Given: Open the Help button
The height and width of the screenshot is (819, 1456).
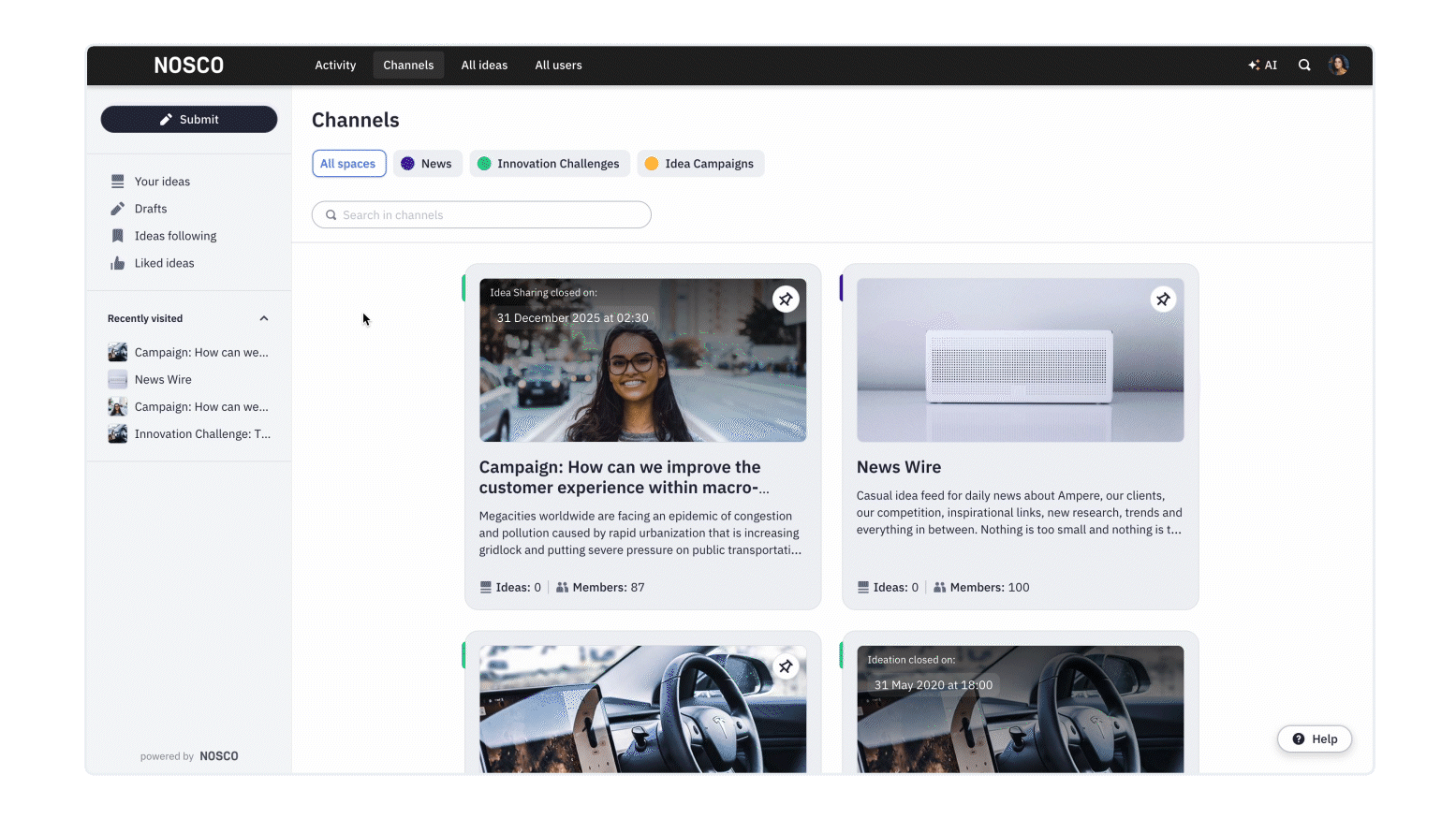Looking at the screenshot, I should (x=1315, y=739).
